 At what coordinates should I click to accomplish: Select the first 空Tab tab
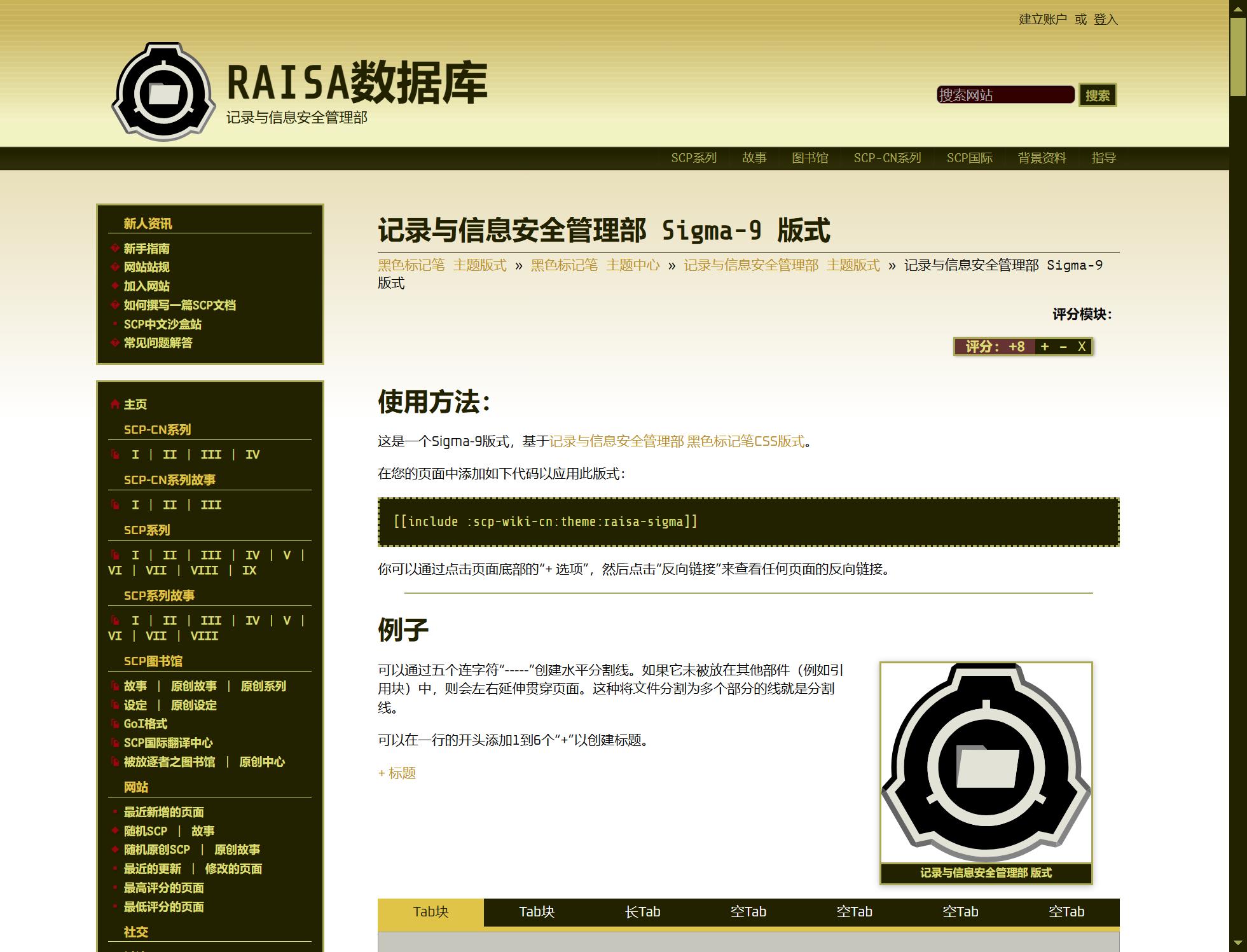click(x=748, y=912)
